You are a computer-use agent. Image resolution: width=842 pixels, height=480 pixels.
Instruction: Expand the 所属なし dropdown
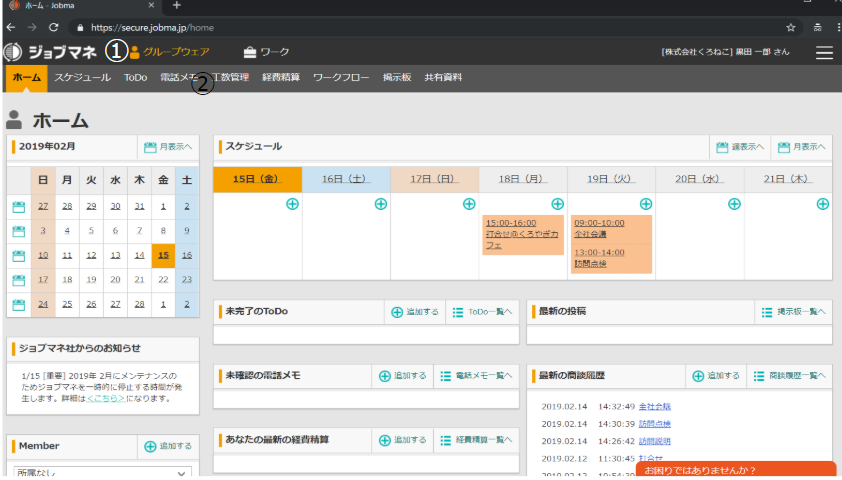tap(102, 472)
